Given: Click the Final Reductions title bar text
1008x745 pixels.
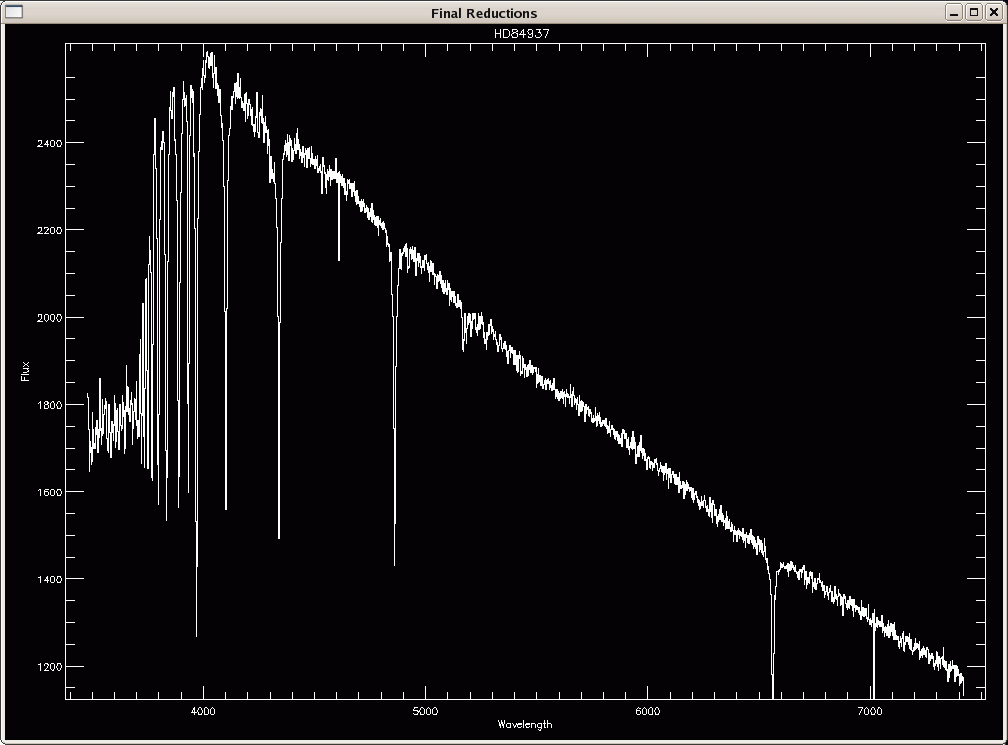Looking at the screenshot, I should click(484, 13).
